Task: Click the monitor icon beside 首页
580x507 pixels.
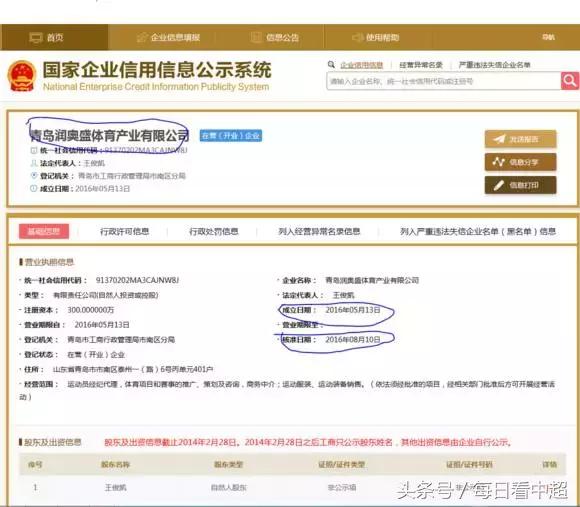Action: (x=36, y=38)
